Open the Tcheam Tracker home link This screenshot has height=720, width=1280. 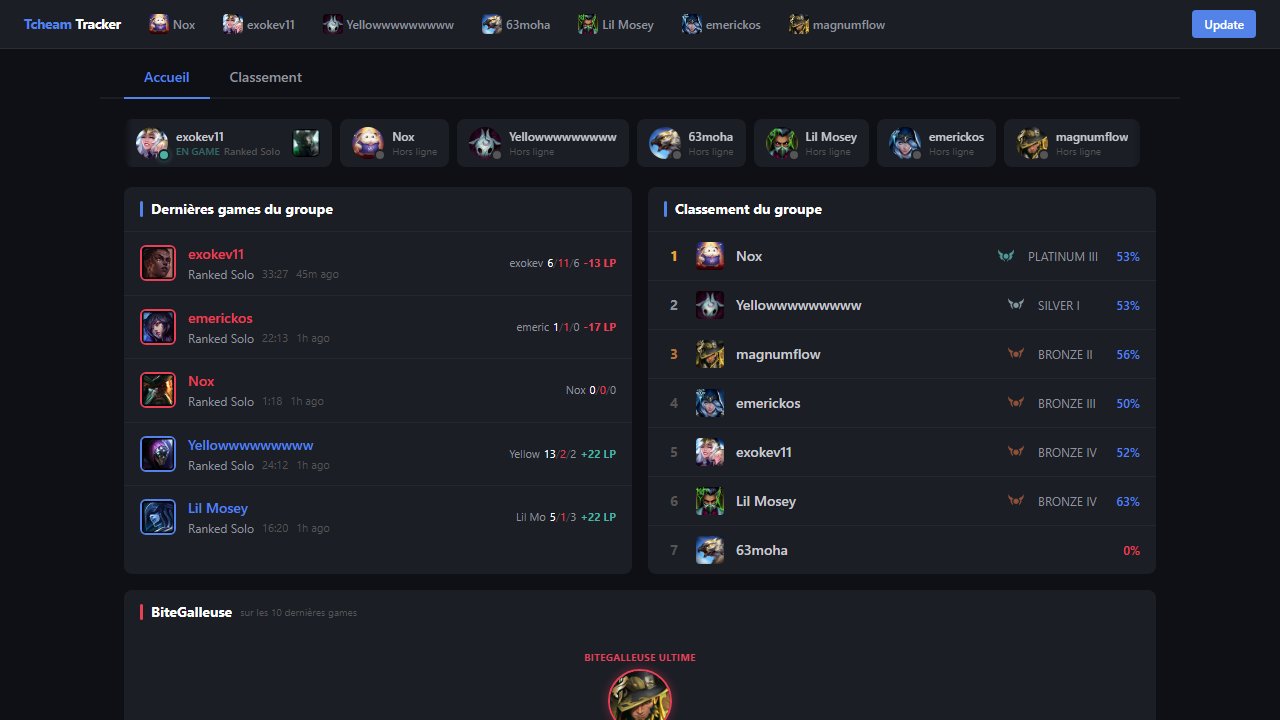click(x=72, y=24)
